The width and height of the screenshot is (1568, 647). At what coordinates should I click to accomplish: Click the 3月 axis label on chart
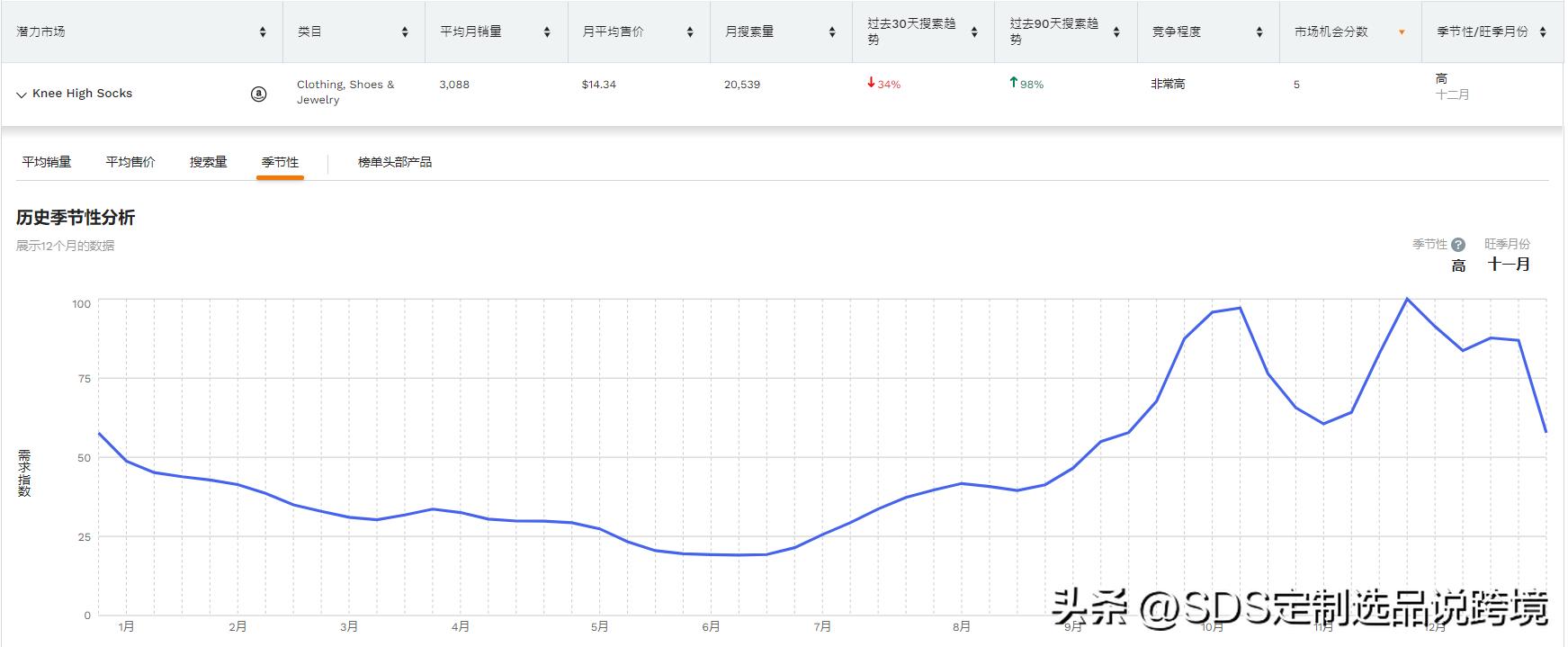[349, 626]
